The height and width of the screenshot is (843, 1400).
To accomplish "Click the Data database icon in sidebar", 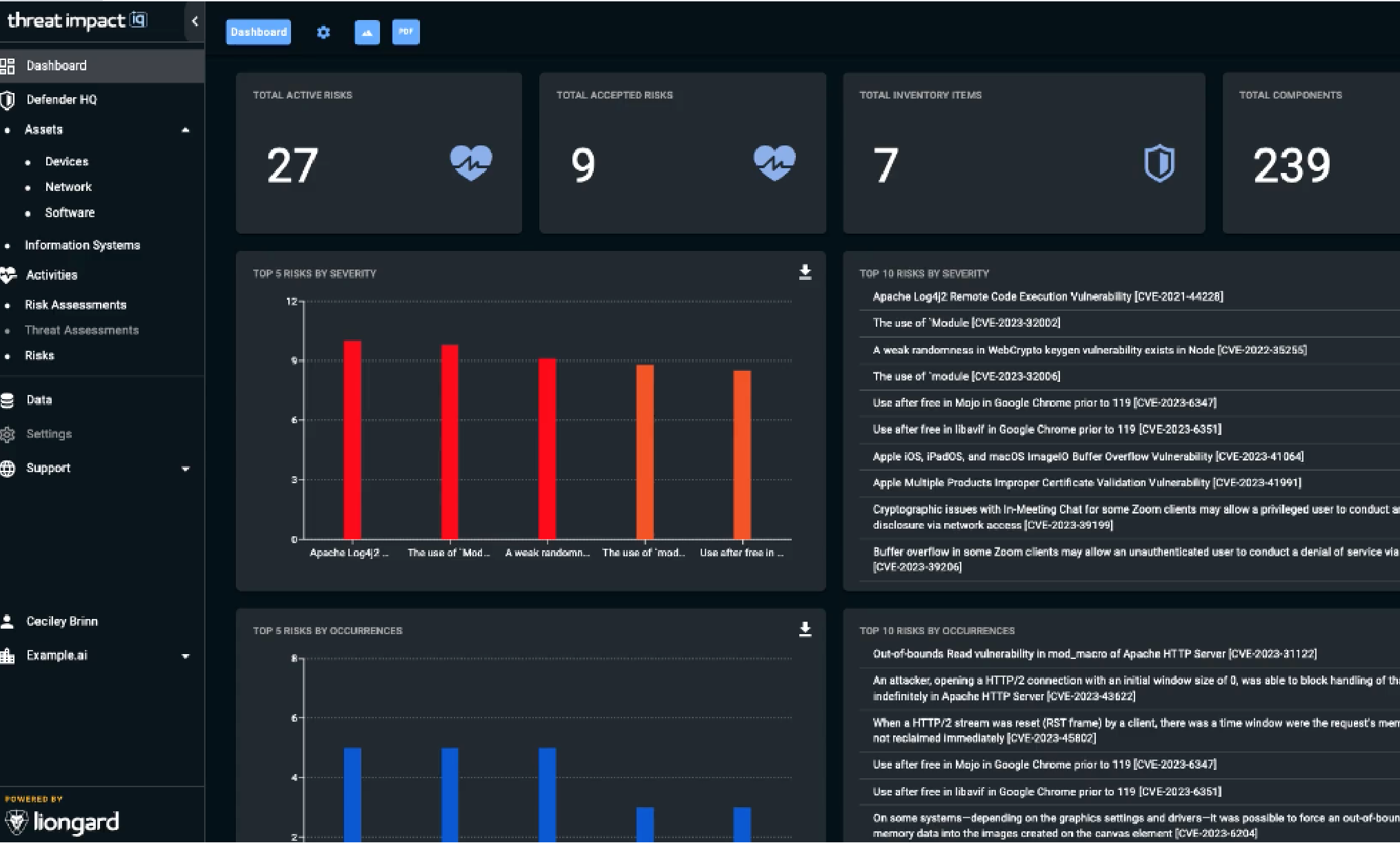I will tap(8, 400).
